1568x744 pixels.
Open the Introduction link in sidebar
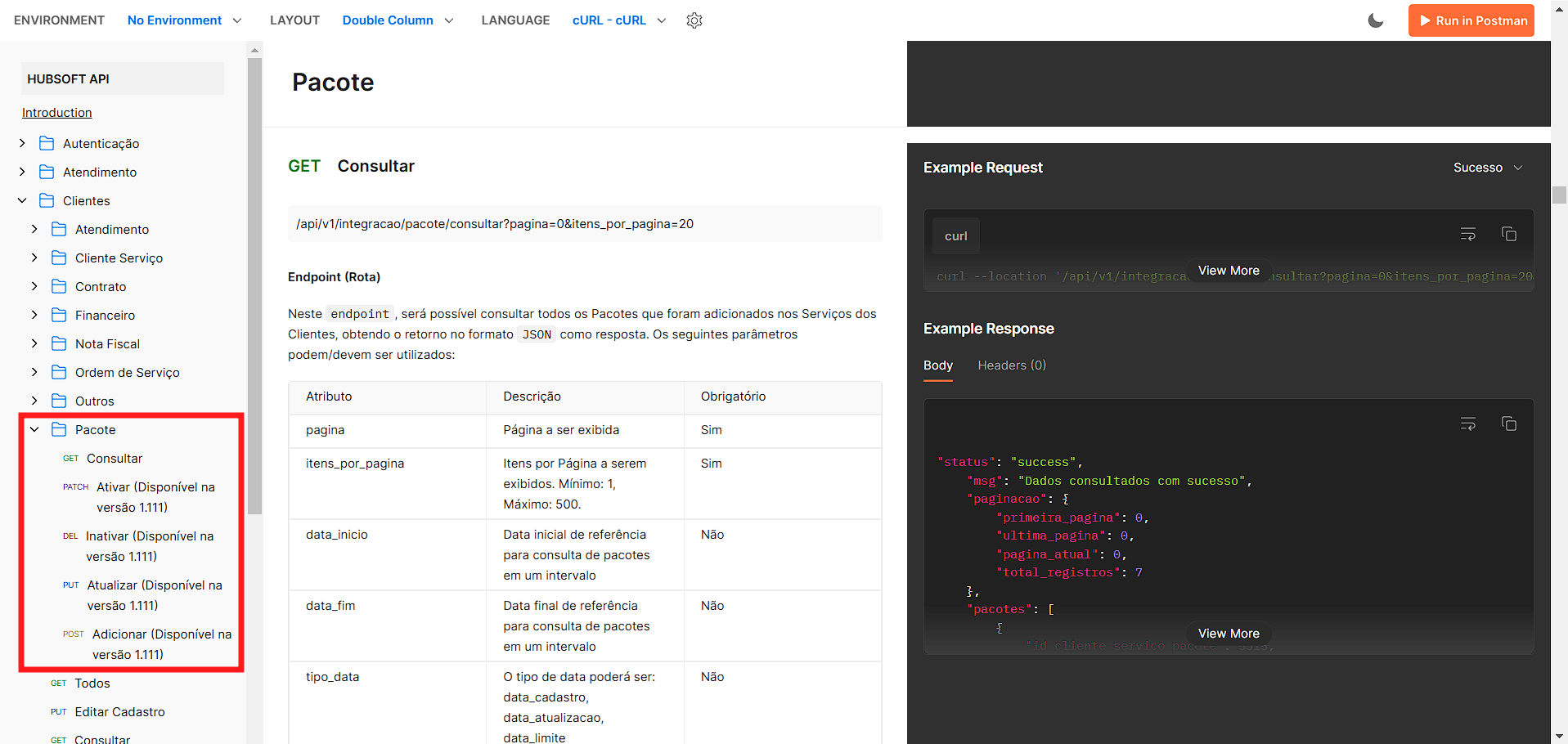point(57,113)
